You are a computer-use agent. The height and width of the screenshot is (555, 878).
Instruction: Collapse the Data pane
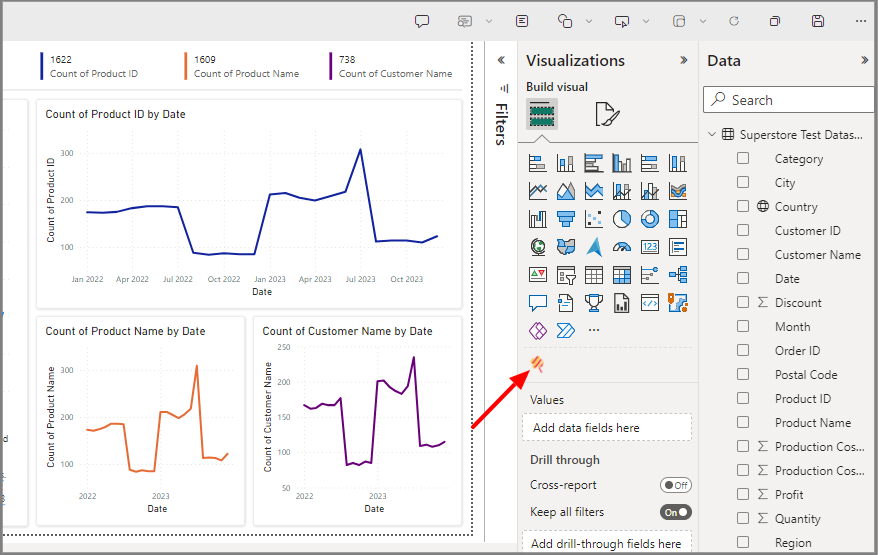(x=865, y=60)
